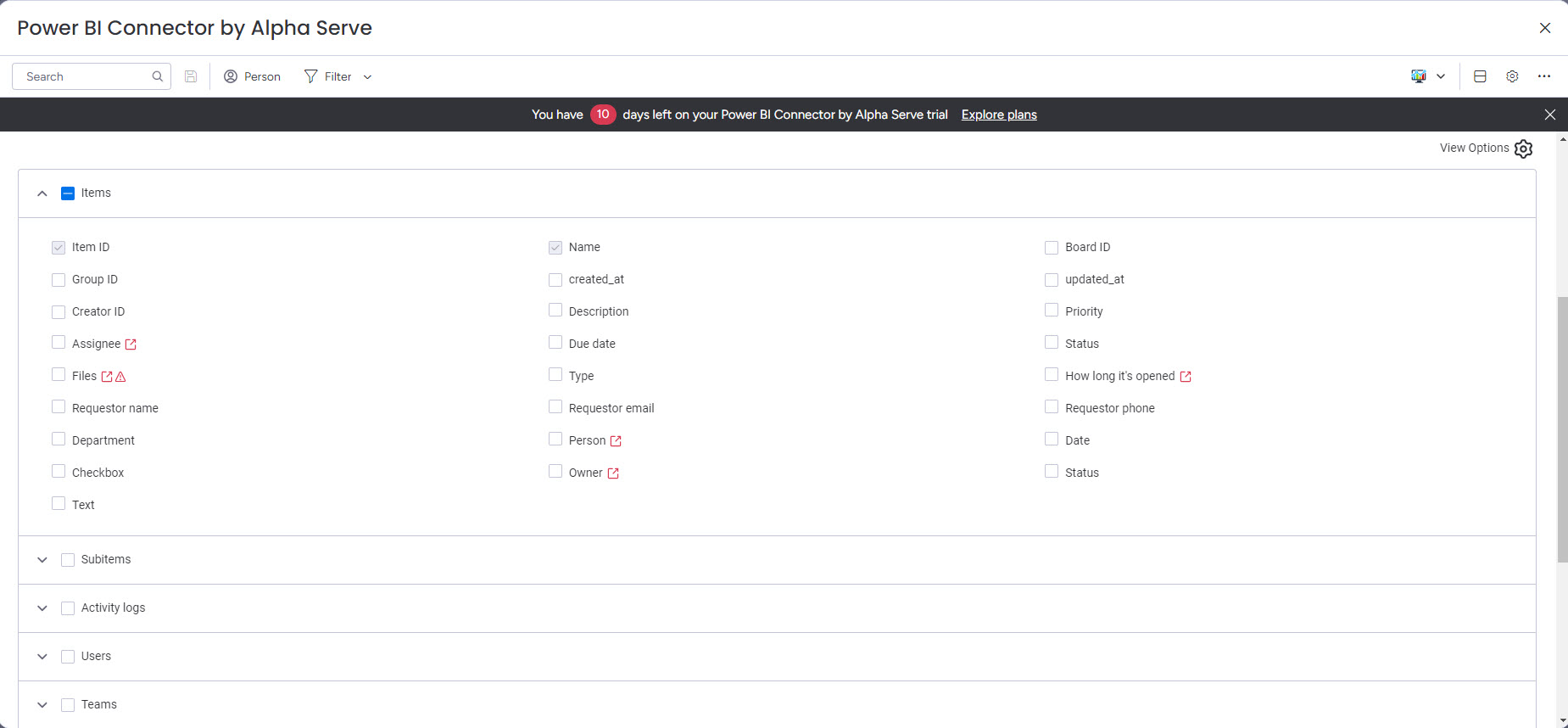Focus the Search input field
1568x728 pixels.
pos(92,76)
